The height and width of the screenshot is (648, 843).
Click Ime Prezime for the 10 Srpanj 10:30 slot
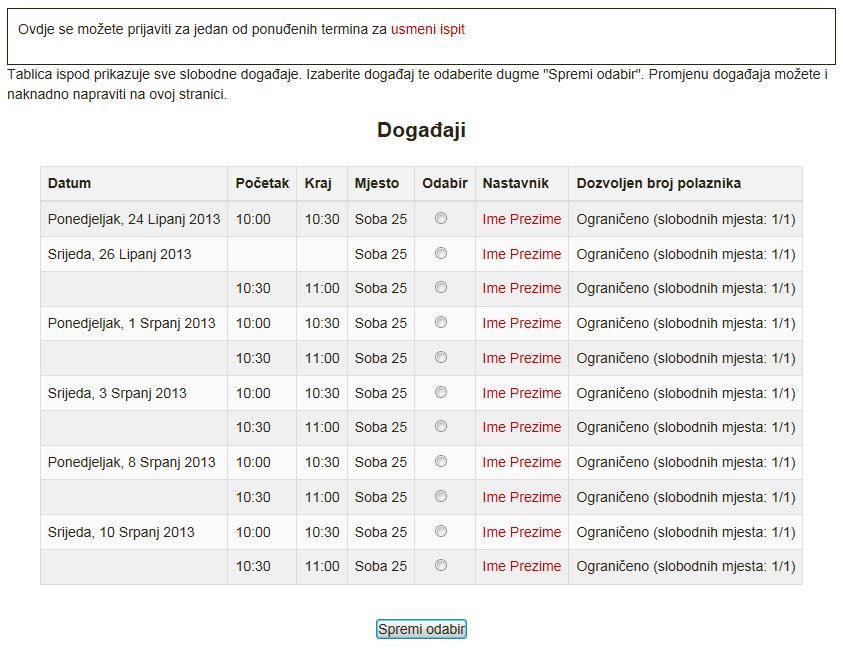[521, 566]
